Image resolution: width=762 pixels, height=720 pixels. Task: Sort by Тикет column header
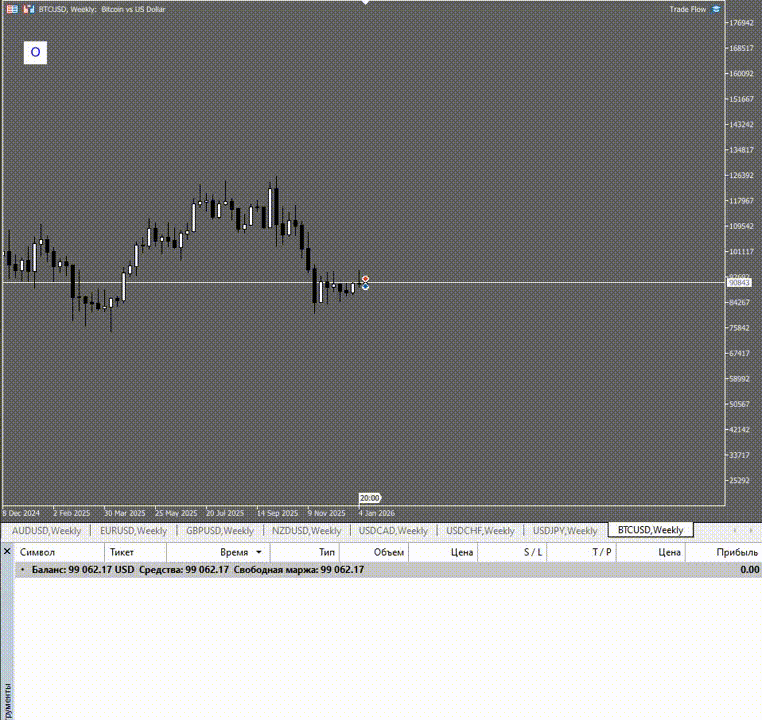pyautogui.click(x=136, y=552)
